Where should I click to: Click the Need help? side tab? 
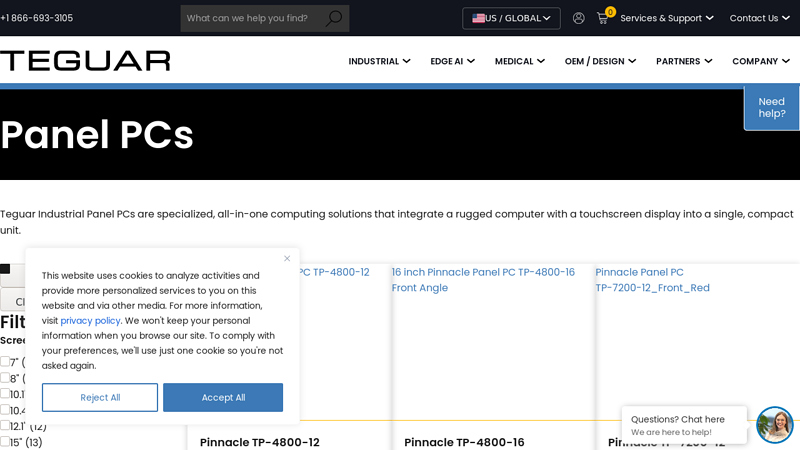point(771,107)
